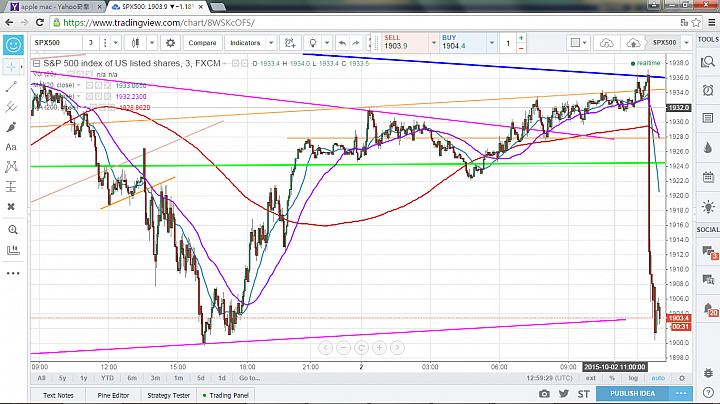Expand Publish Idea ellipsis options
Screen dimensions: 720x404
tap(681, 393)
